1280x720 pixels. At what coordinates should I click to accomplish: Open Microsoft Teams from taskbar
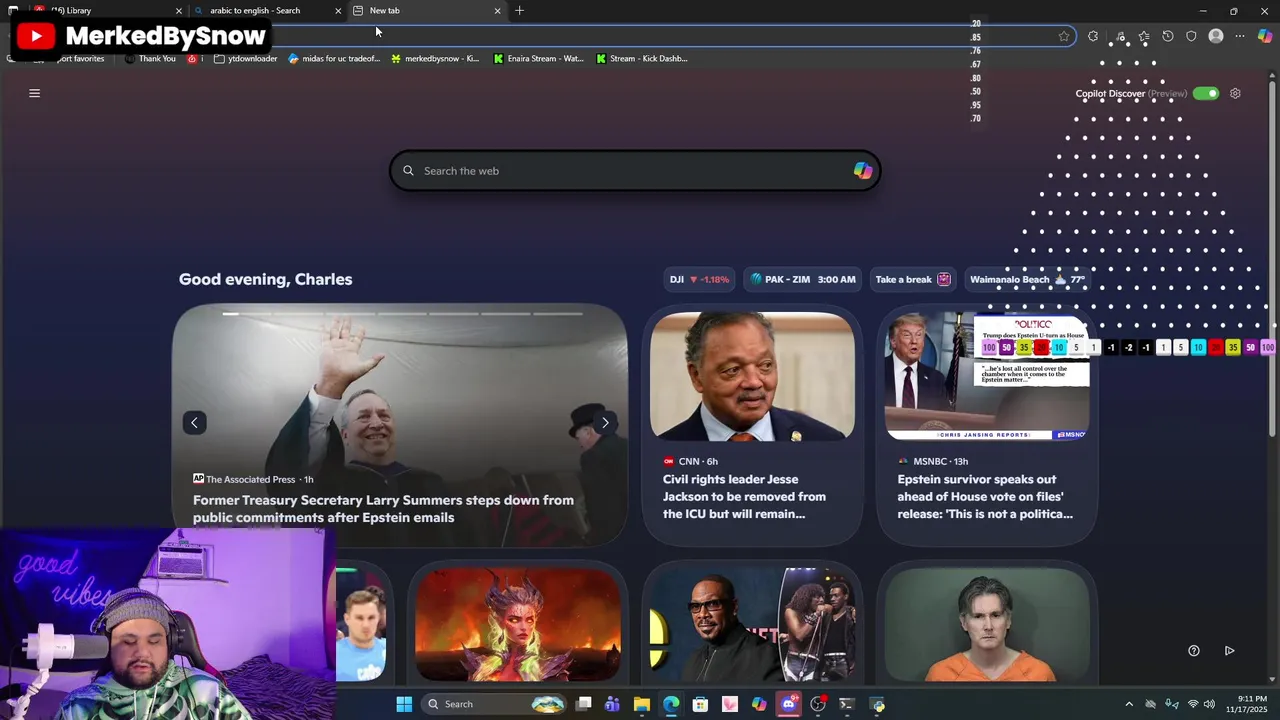coord(612,704)
